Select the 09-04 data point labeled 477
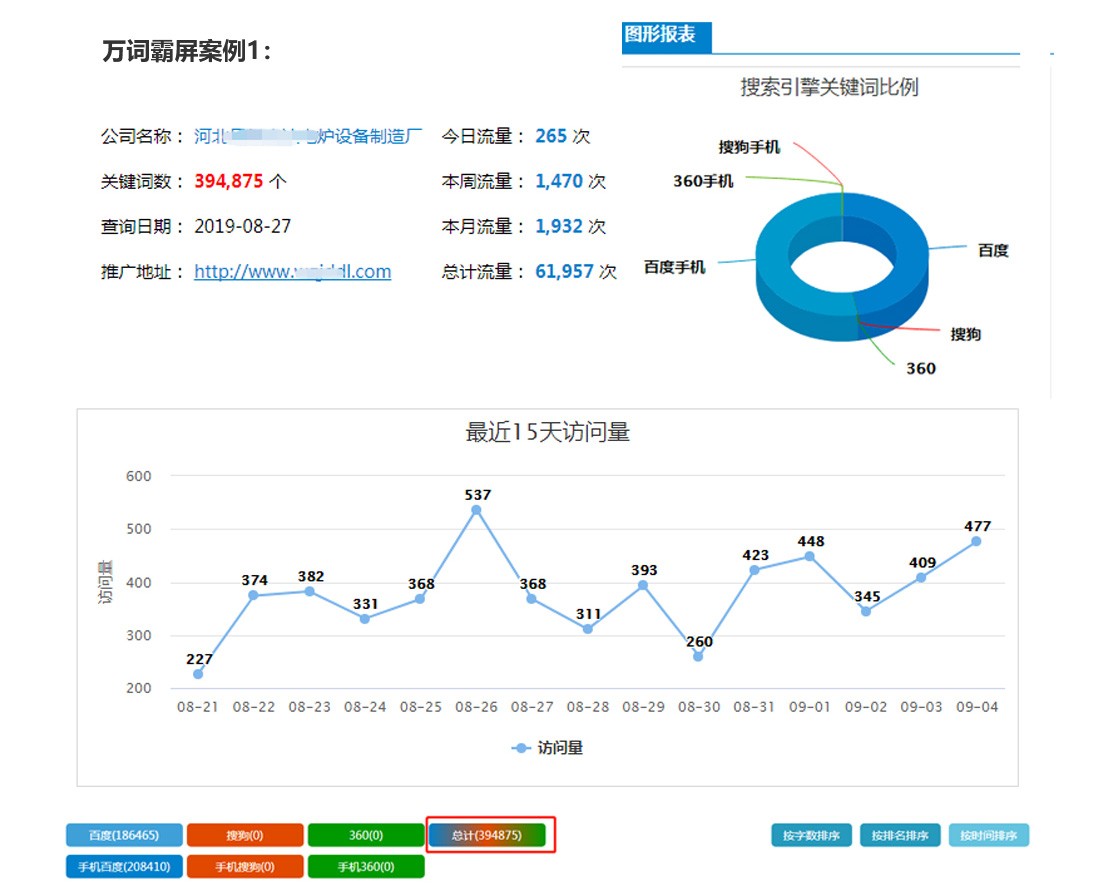 pyautogui.click(x=976, y=541)
